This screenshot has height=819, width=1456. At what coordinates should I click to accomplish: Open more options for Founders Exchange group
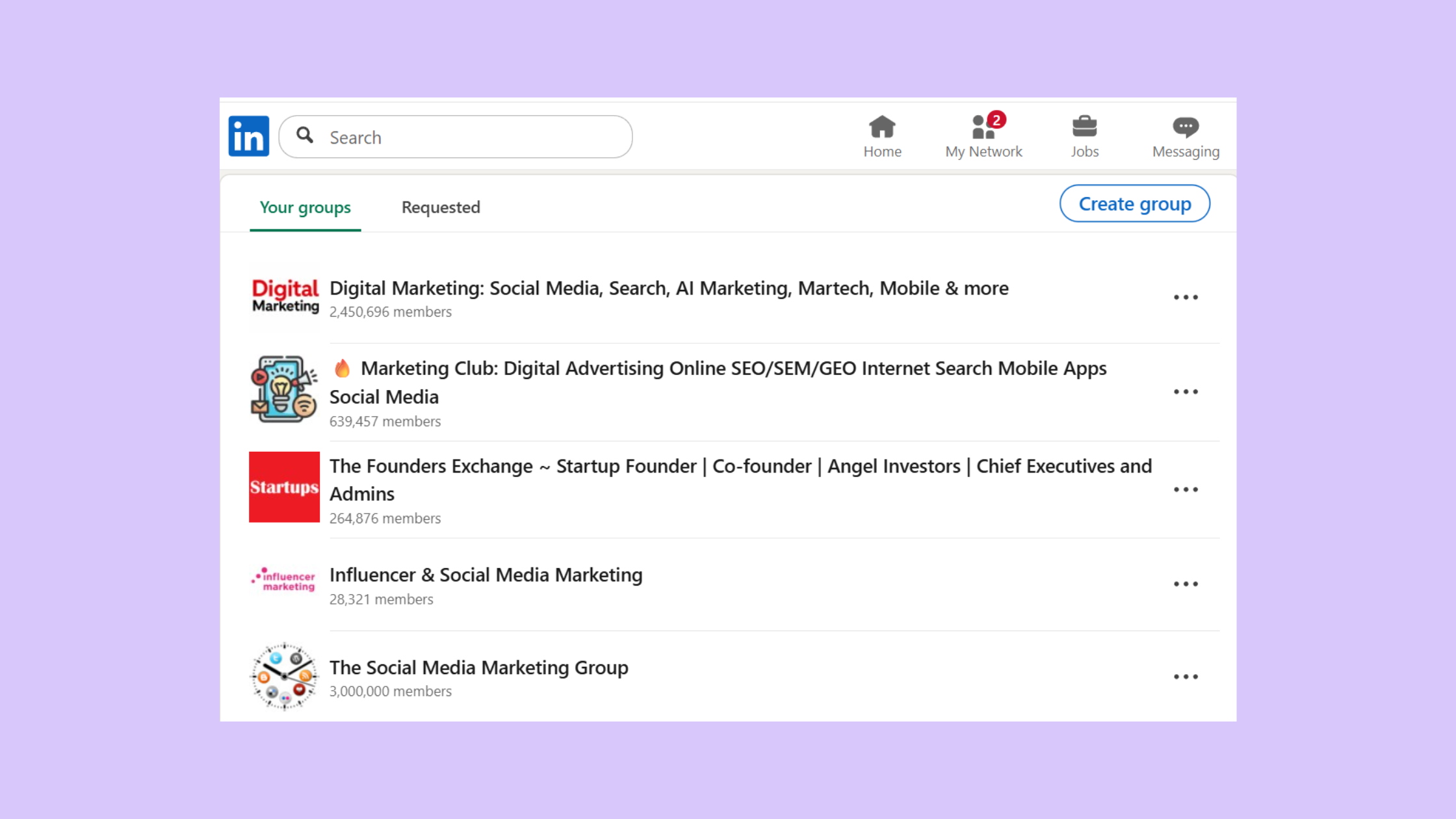(x=1186, y=489)
